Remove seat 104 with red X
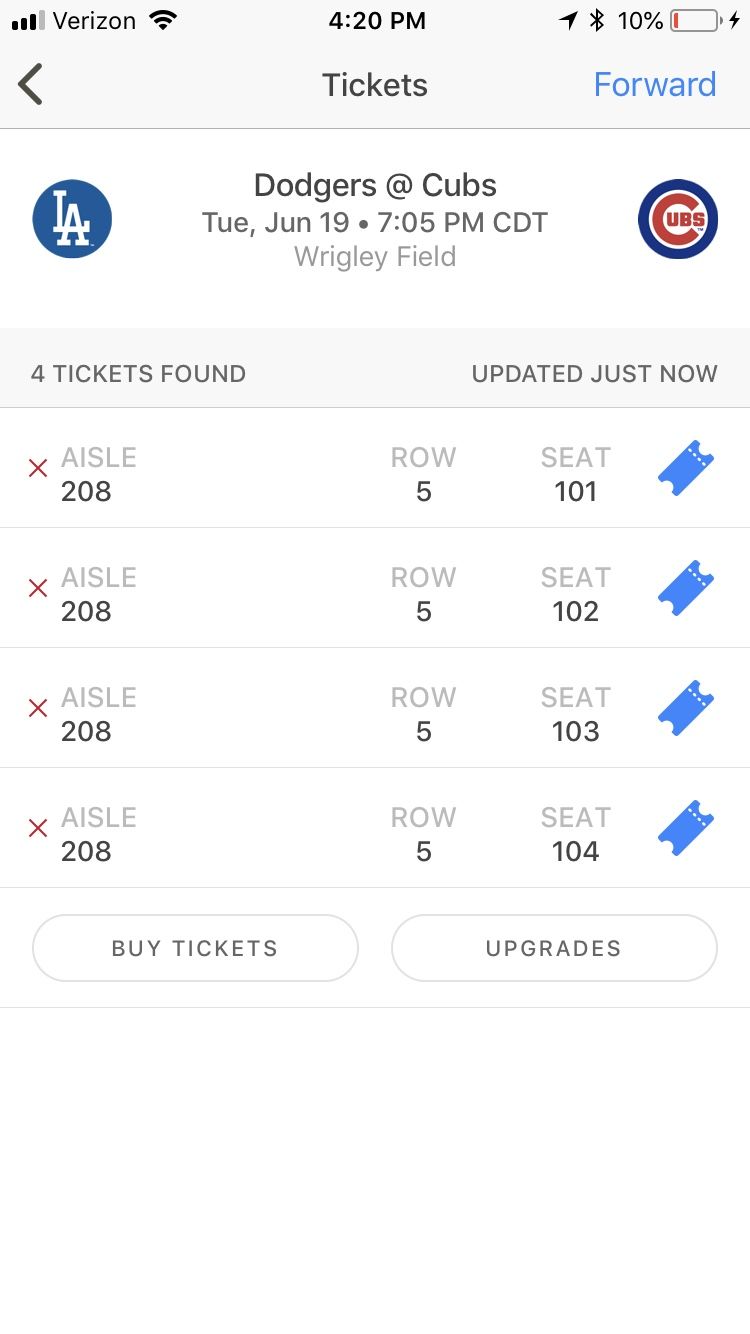The width and height of the screenshot is (750, 1334). pos(38,828)
